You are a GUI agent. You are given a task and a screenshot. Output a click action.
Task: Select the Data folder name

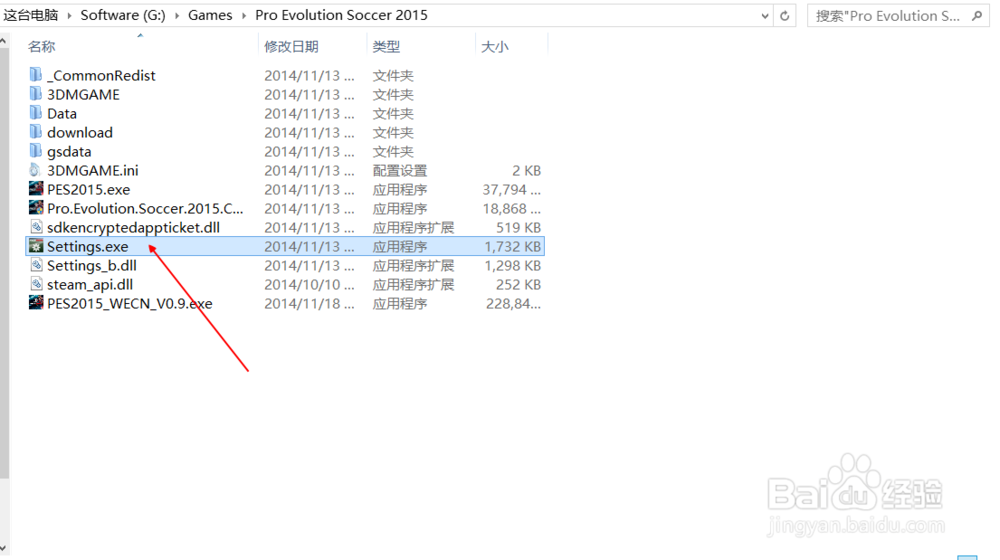click(x=62, y=114)
